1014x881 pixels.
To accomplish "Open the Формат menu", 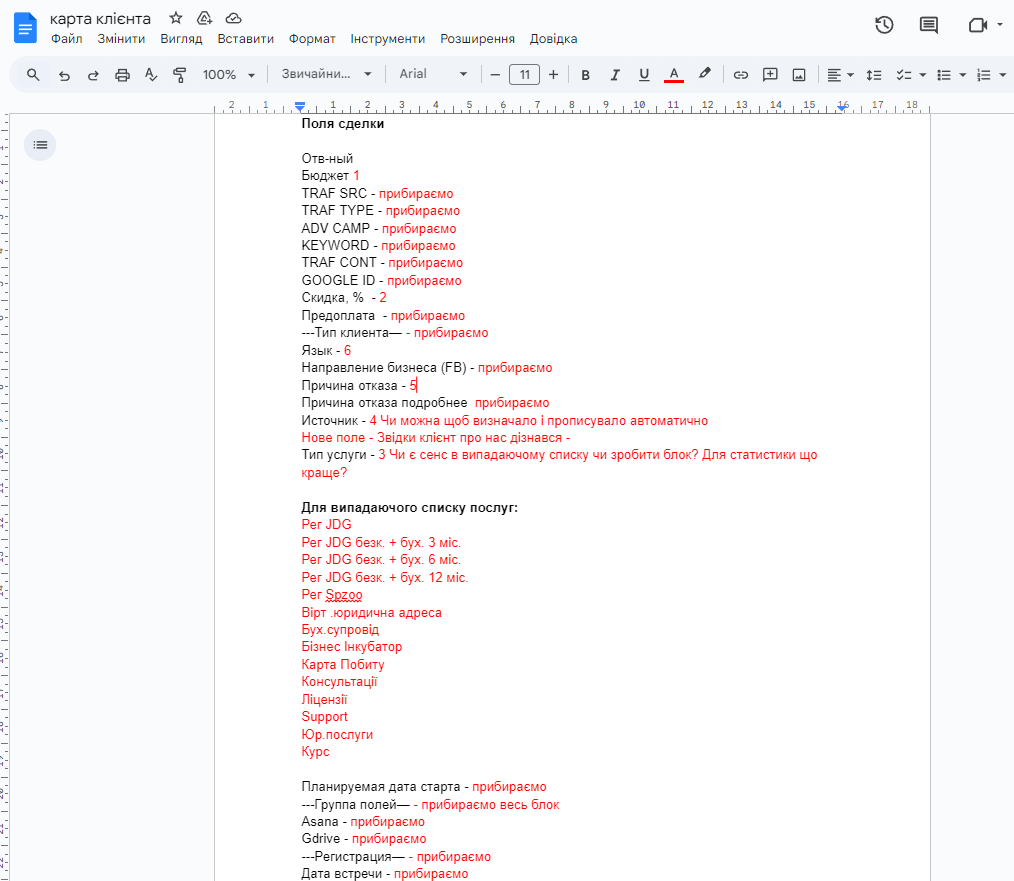I will point(312,39).
